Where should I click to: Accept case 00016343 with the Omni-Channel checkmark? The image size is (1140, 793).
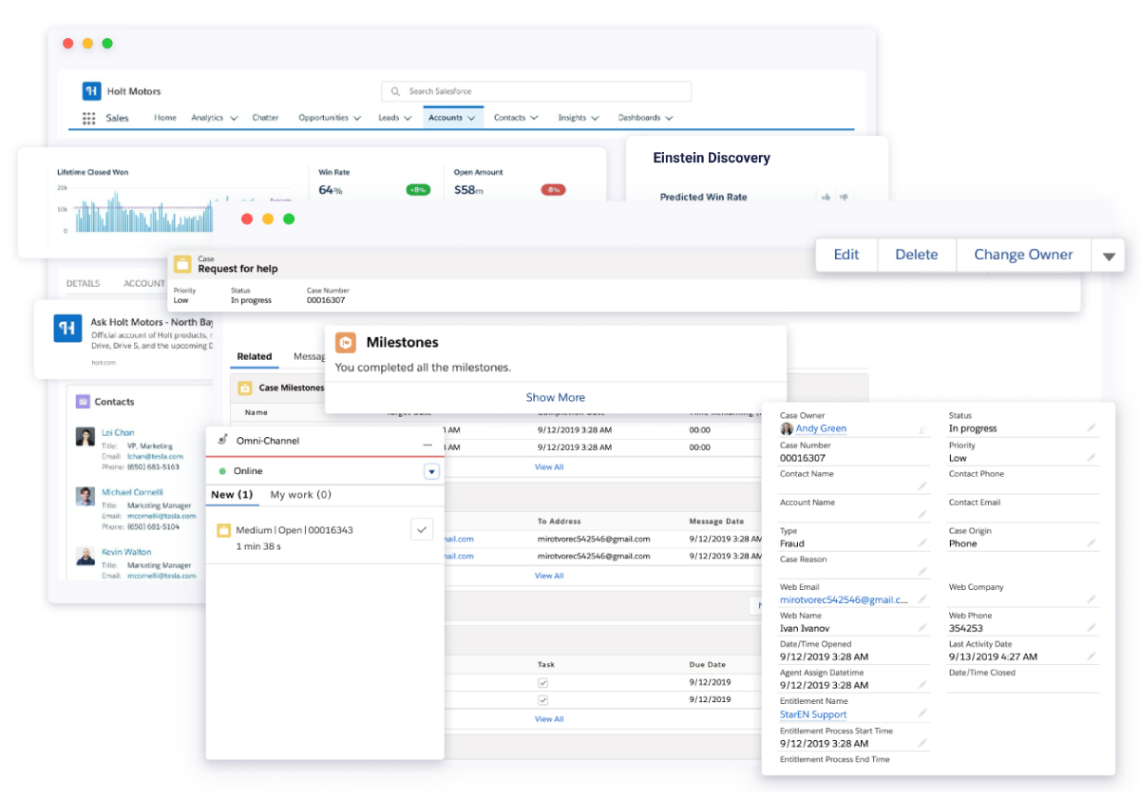click(421, 529)
